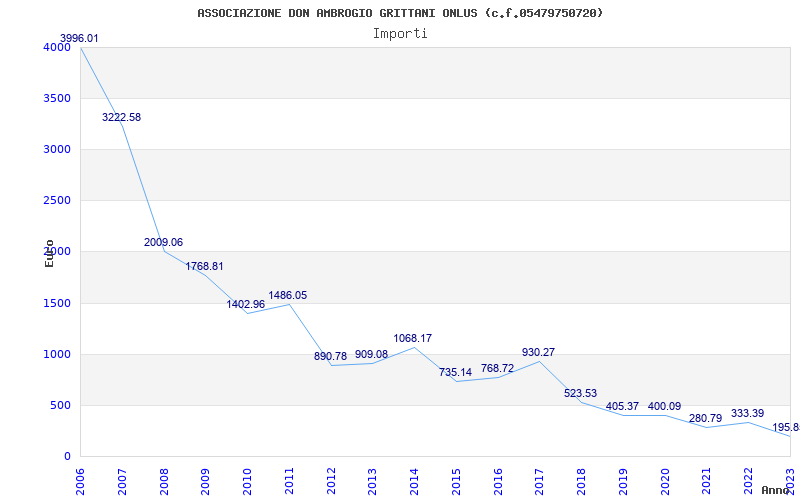Click the 2011 year axis label
The width and height of the screenshot is (800, 500).
(289, 482)
